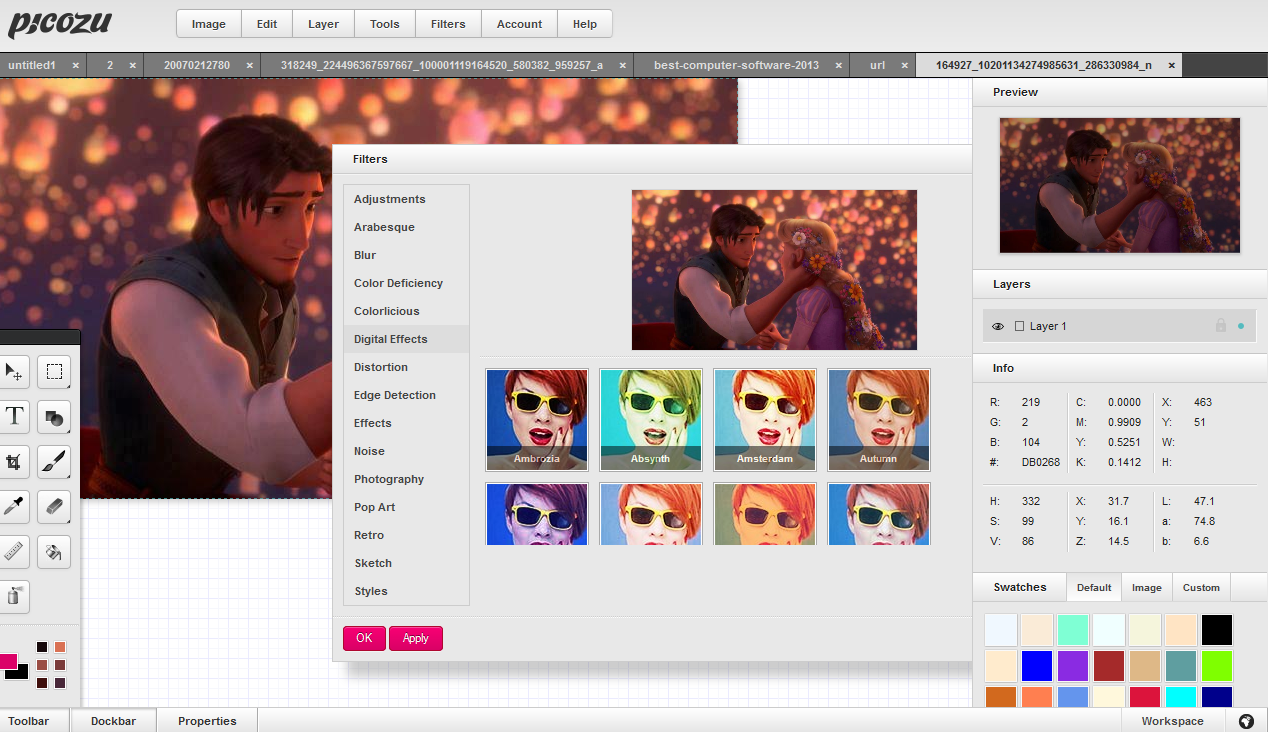
Task: Select the Eyedropper color picker tool
Action: pos(14,507)
